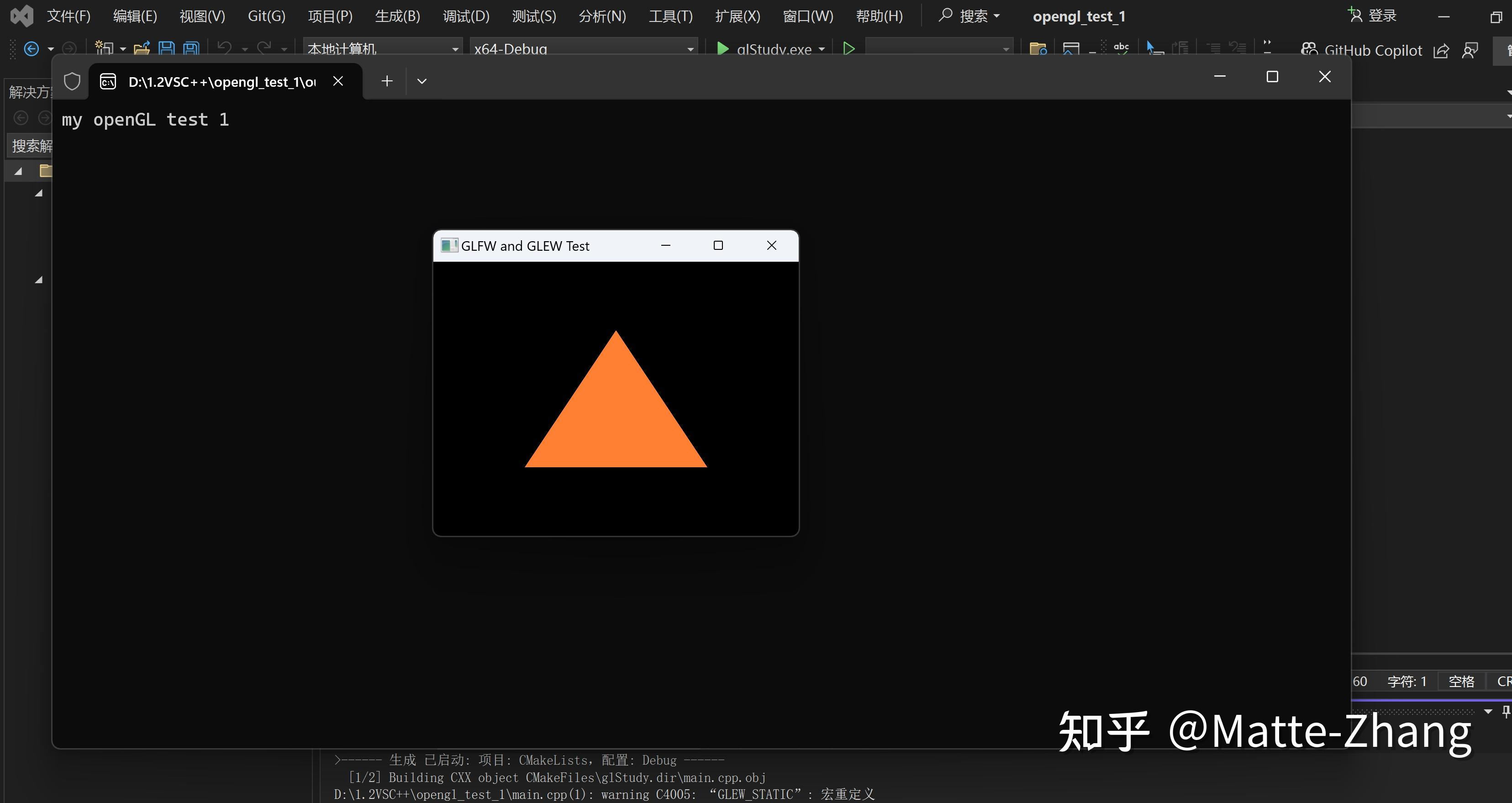This screenshot has height=803, width=1512.
Task: Open the defender shield icon in terminal window
Action: click(x=72, y=81)
